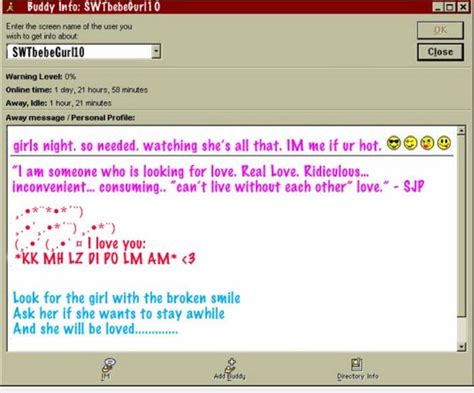
Task: Click the 'girls night. so needed.' away message text
Action: tap(76, 146)
